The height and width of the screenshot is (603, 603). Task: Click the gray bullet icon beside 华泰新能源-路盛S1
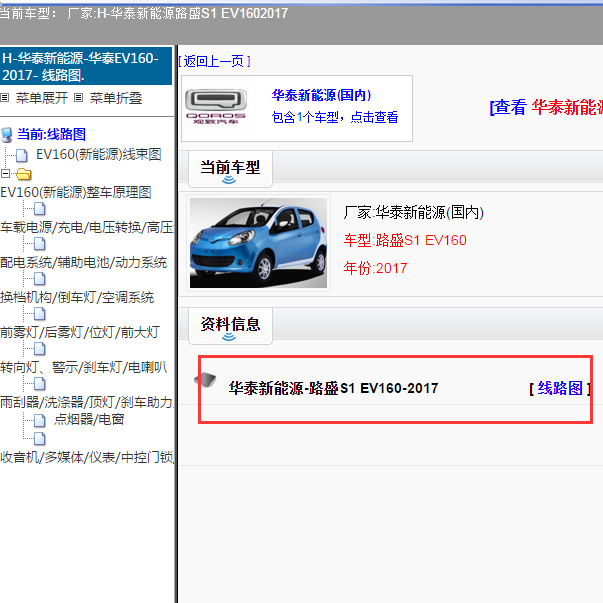click(205, 380)
